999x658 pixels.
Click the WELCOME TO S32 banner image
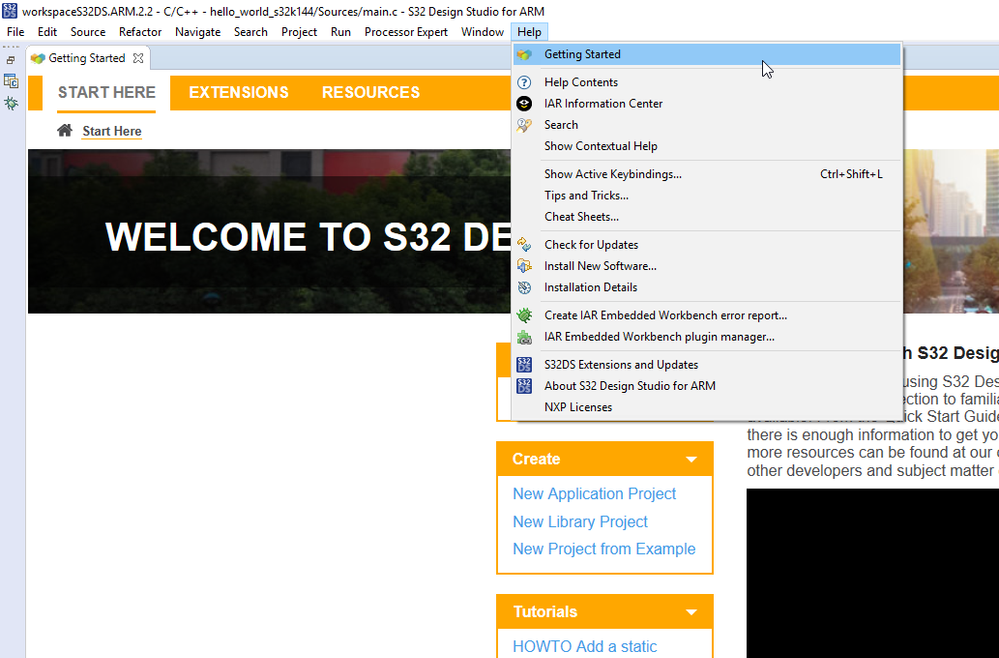(x=270, y=231)
